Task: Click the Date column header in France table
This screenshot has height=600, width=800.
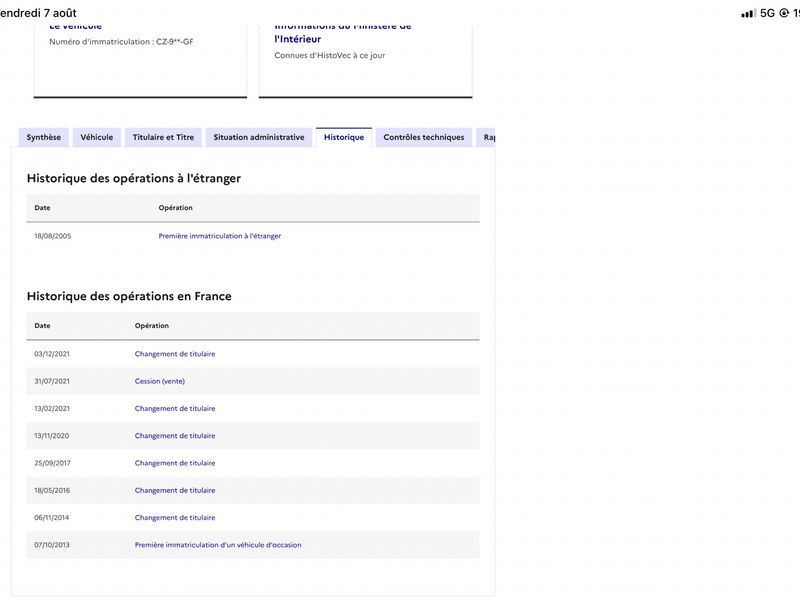Action: pyautogui.click(x=42, y=326)
